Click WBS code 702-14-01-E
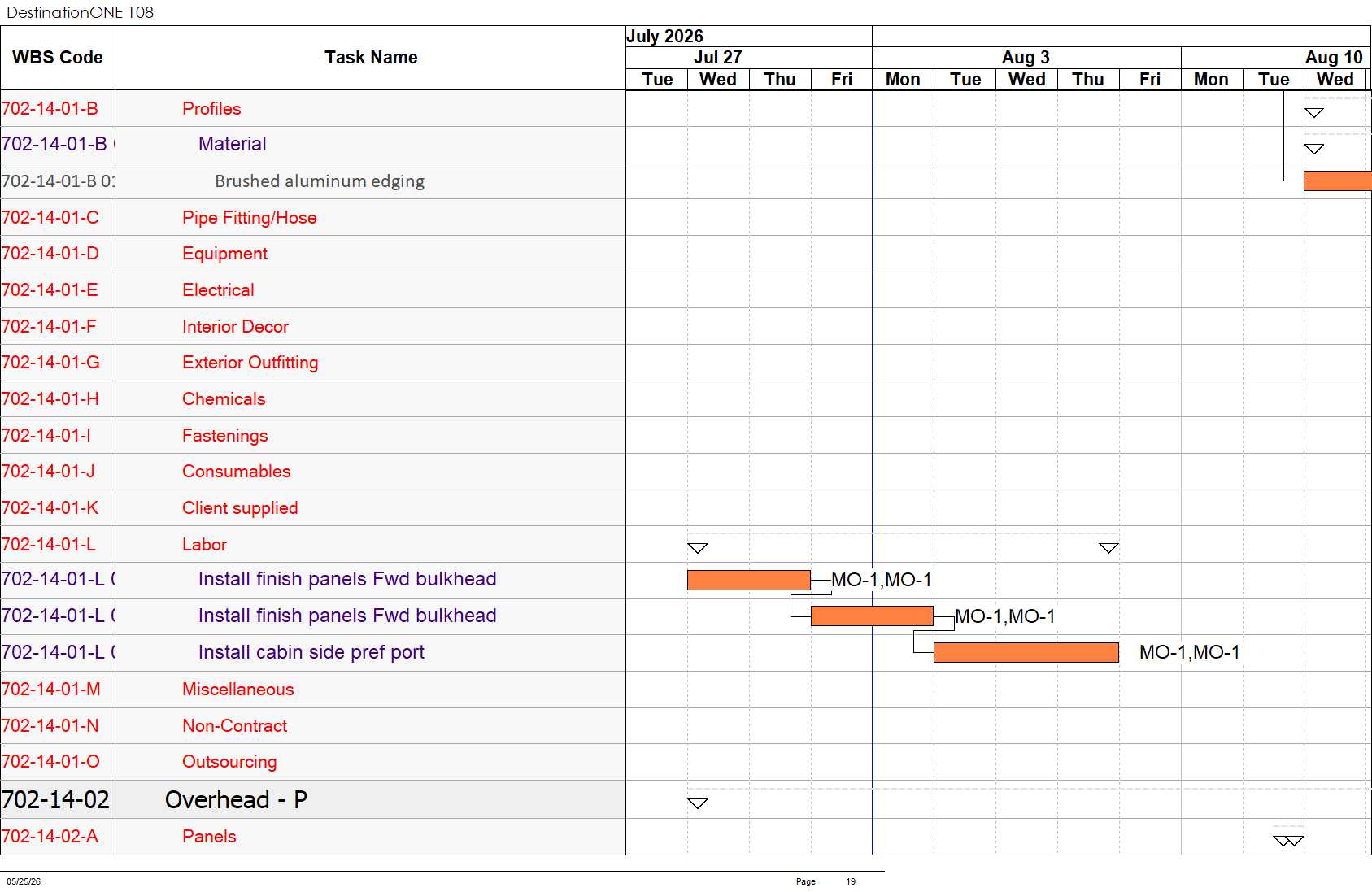This screenshot has width=1372, height=892. tap(49, 290)
